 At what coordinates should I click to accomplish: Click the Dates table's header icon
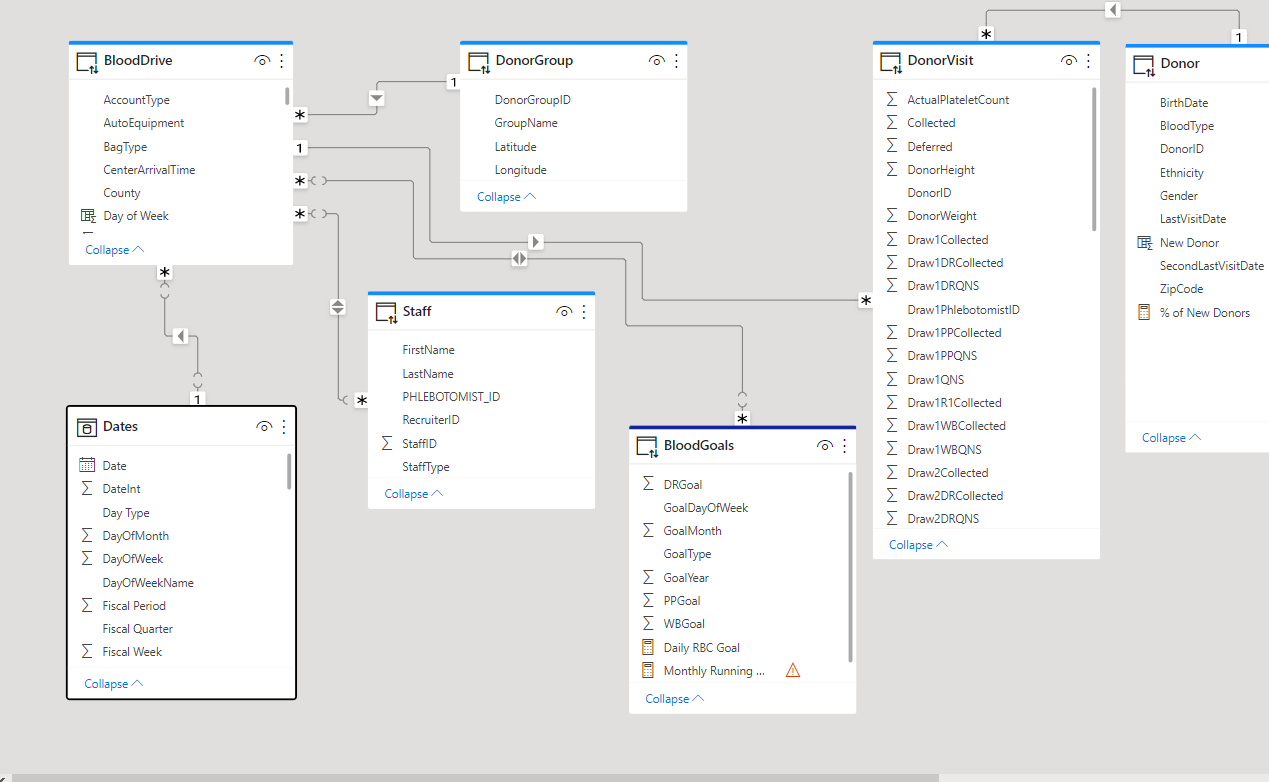(x=87, y=427)
